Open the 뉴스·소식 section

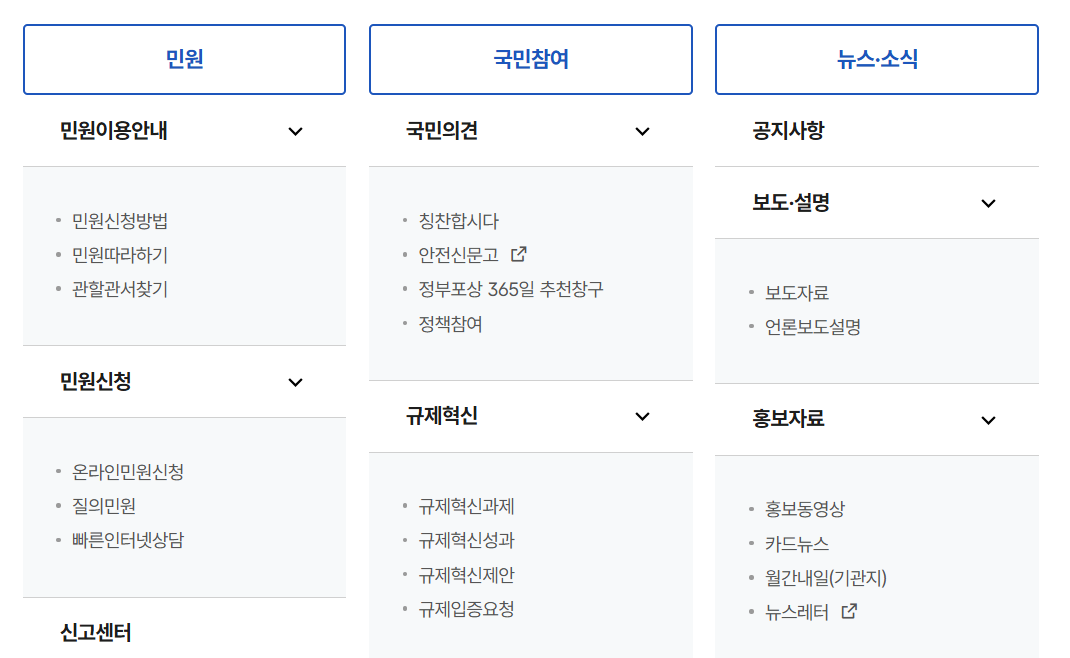coord(877,59)
